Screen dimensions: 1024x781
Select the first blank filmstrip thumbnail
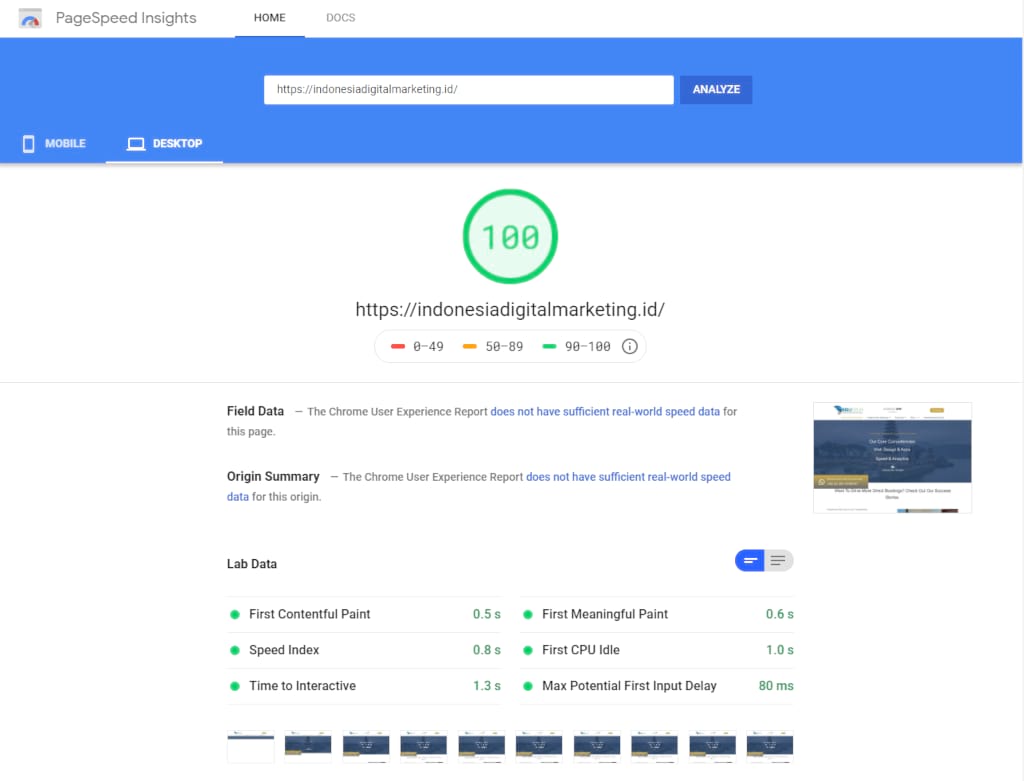(251, 746)
